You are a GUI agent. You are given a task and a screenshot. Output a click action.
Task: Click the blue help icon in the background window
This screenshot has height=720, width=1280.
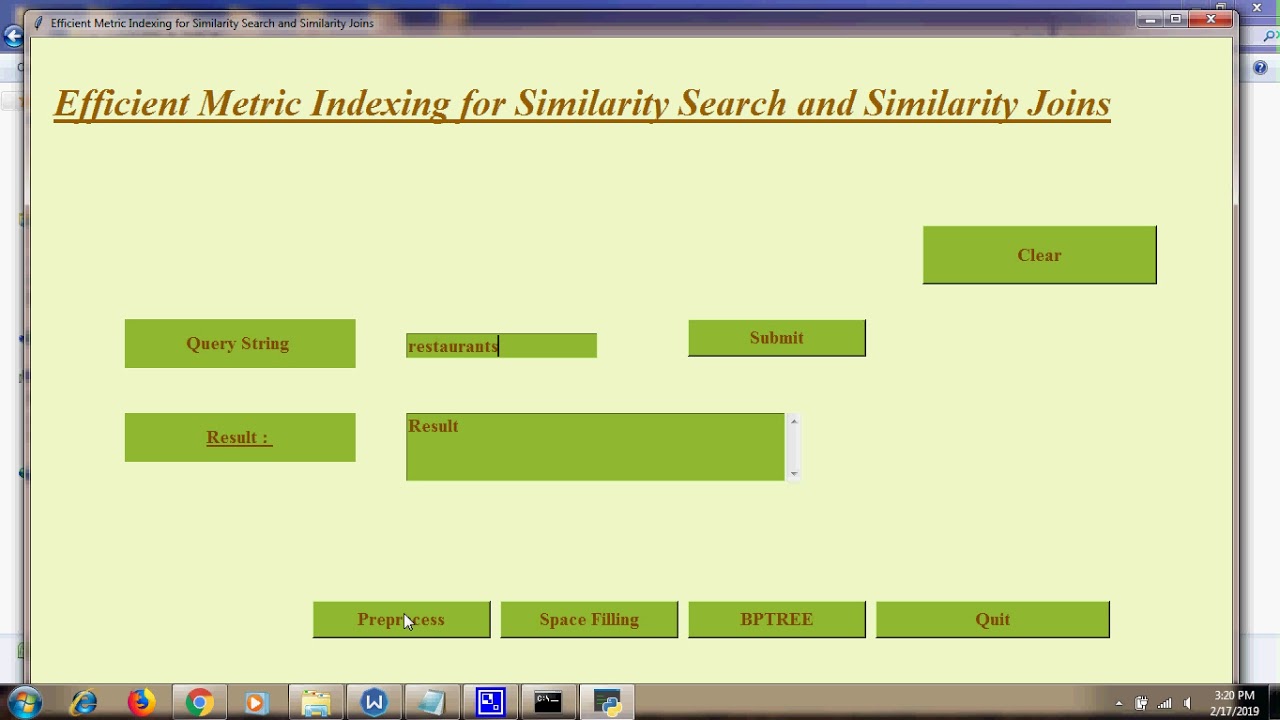(x=1260, y=68)
